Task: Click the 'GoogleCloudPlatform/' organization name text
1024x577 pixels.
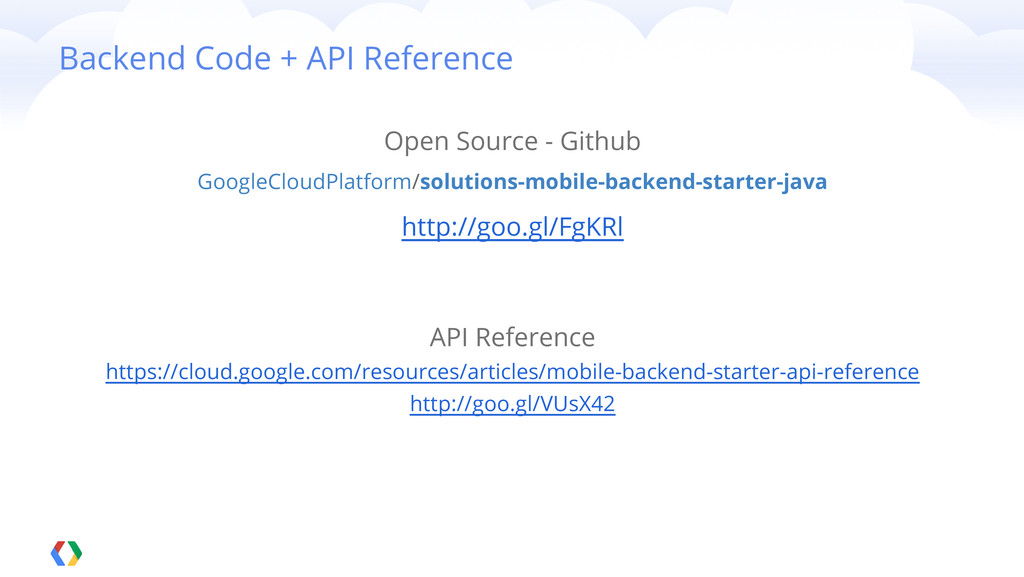Action: coord(308,181)
